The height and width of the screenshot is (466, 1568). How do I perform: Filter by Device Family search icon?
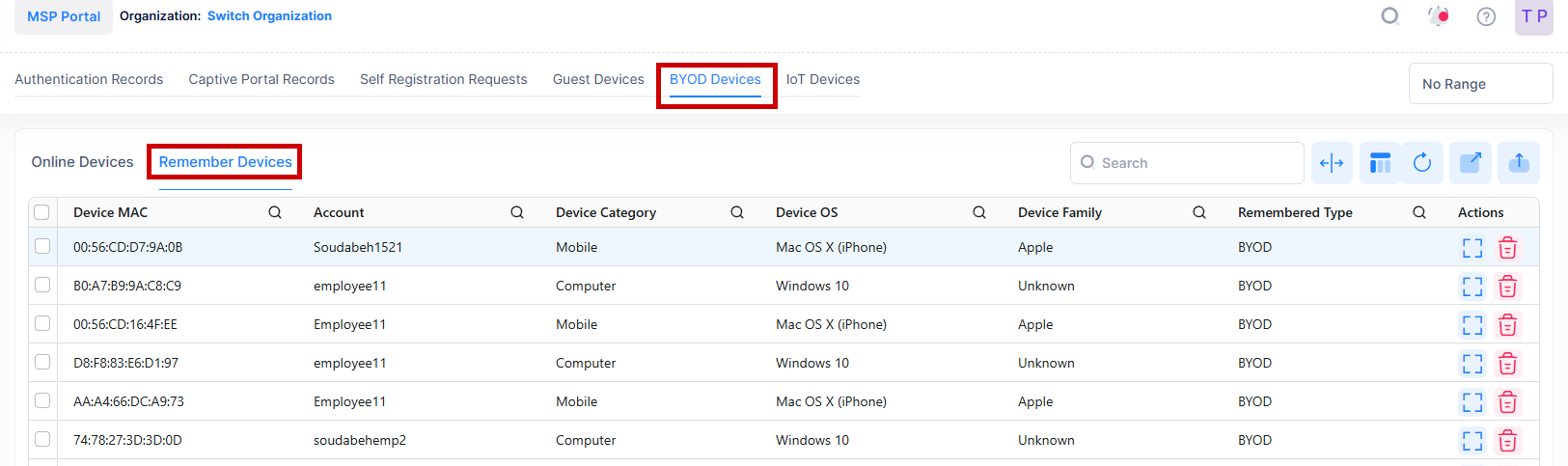coord(1199,212)
